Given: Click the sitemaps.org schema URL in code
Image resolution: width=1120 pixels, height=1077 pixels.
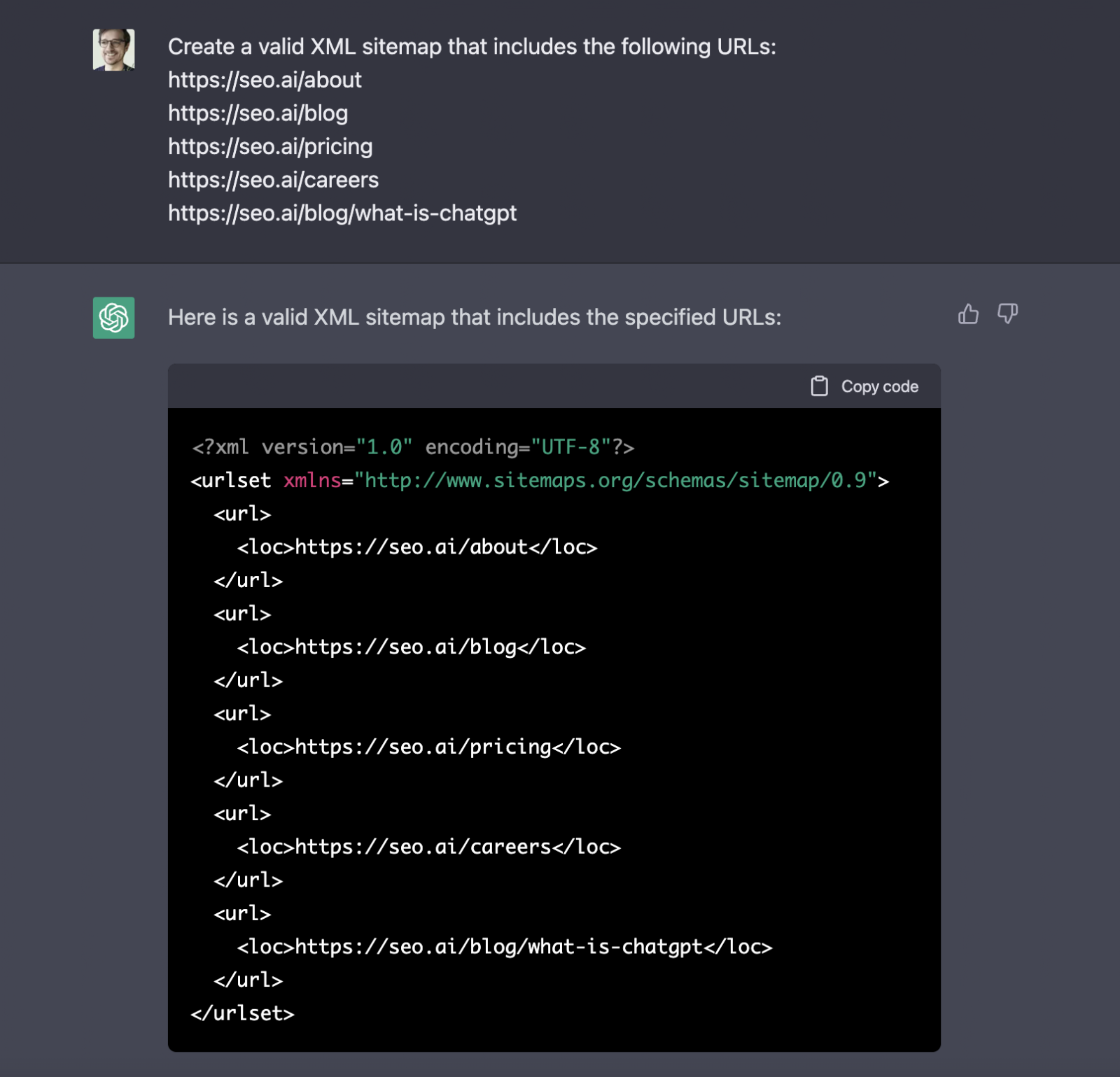Looking at the screenshot, I should [615, 481].
